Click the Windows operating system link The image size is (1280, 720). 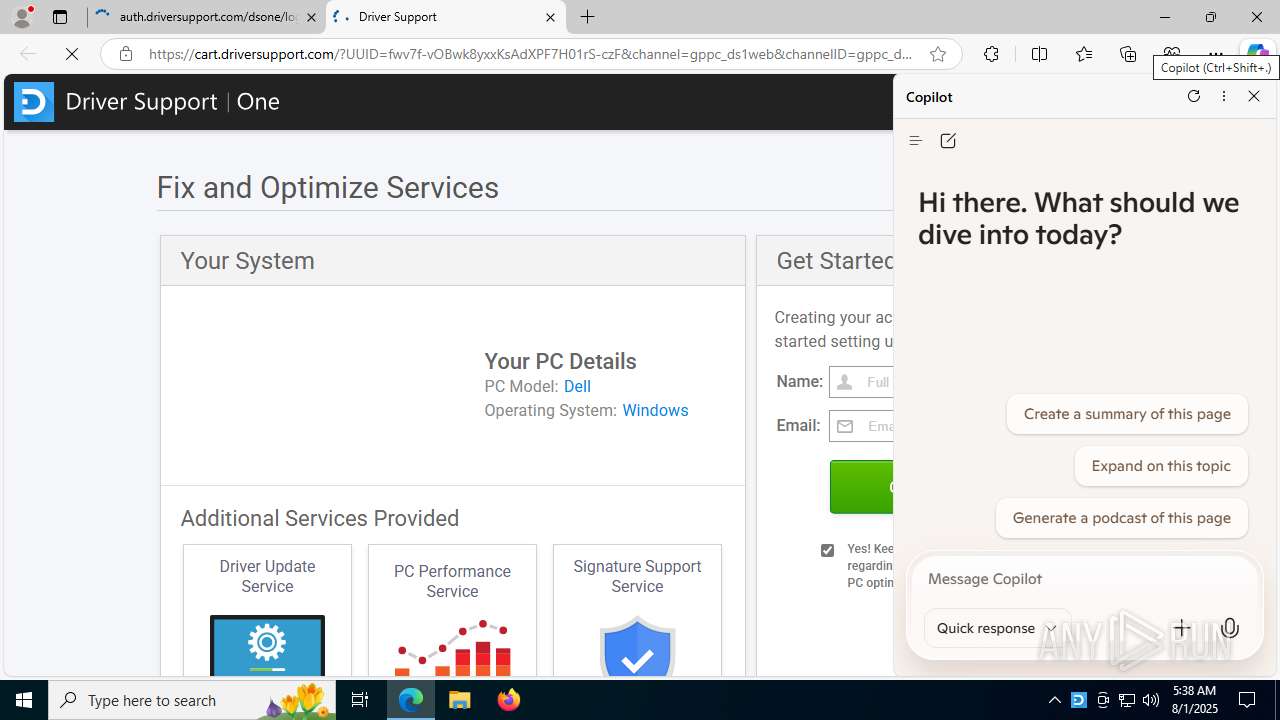655,410
